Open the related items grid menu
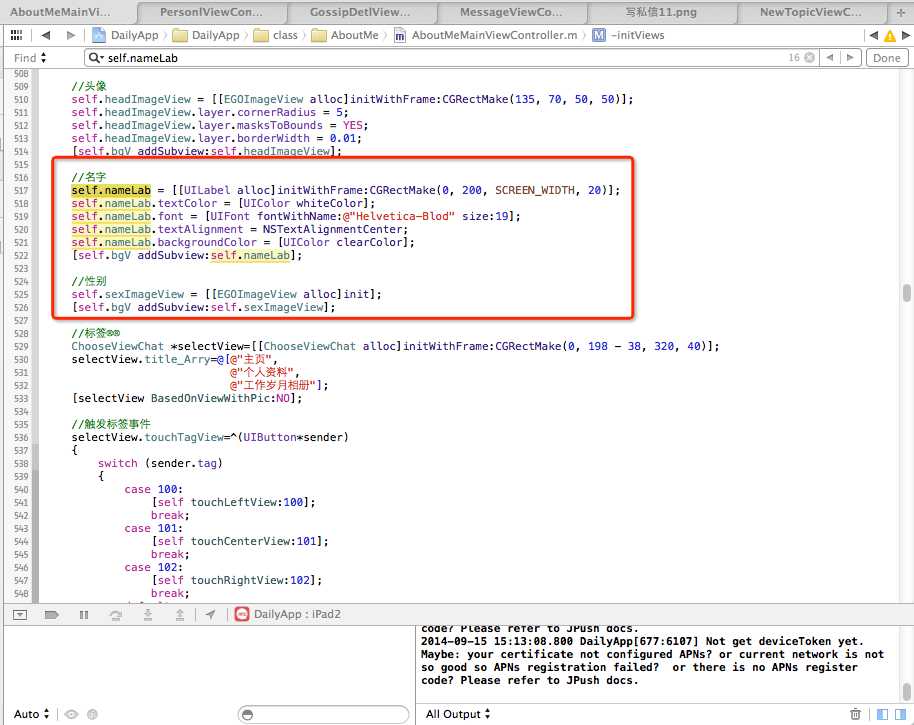 pos(16,35)
